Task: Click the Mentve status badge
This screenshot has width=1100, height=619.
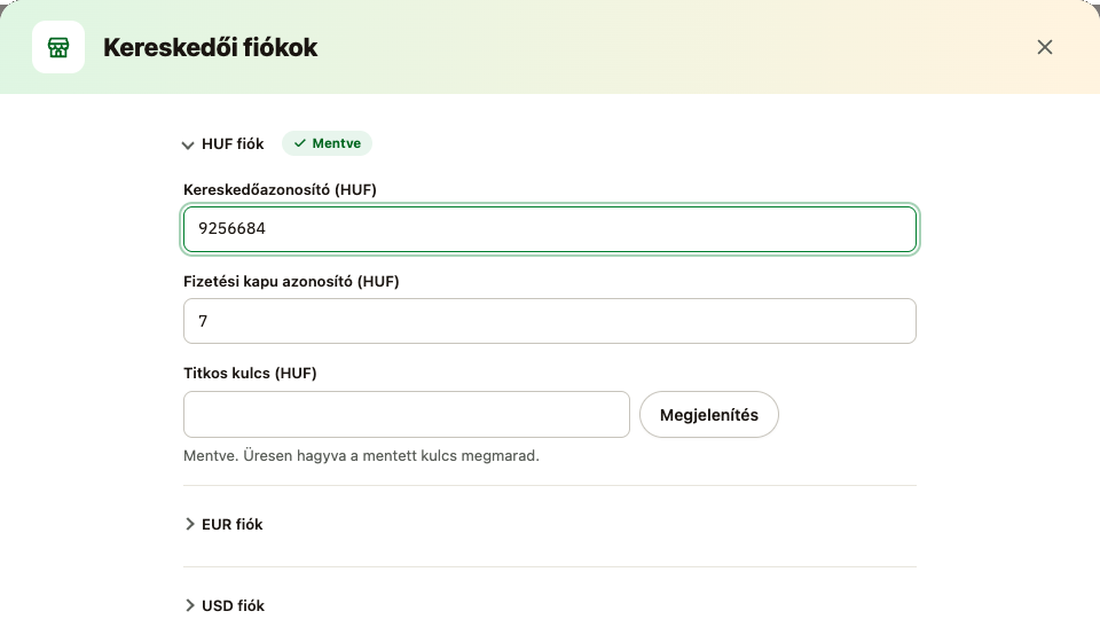Action: click(327, 143)
